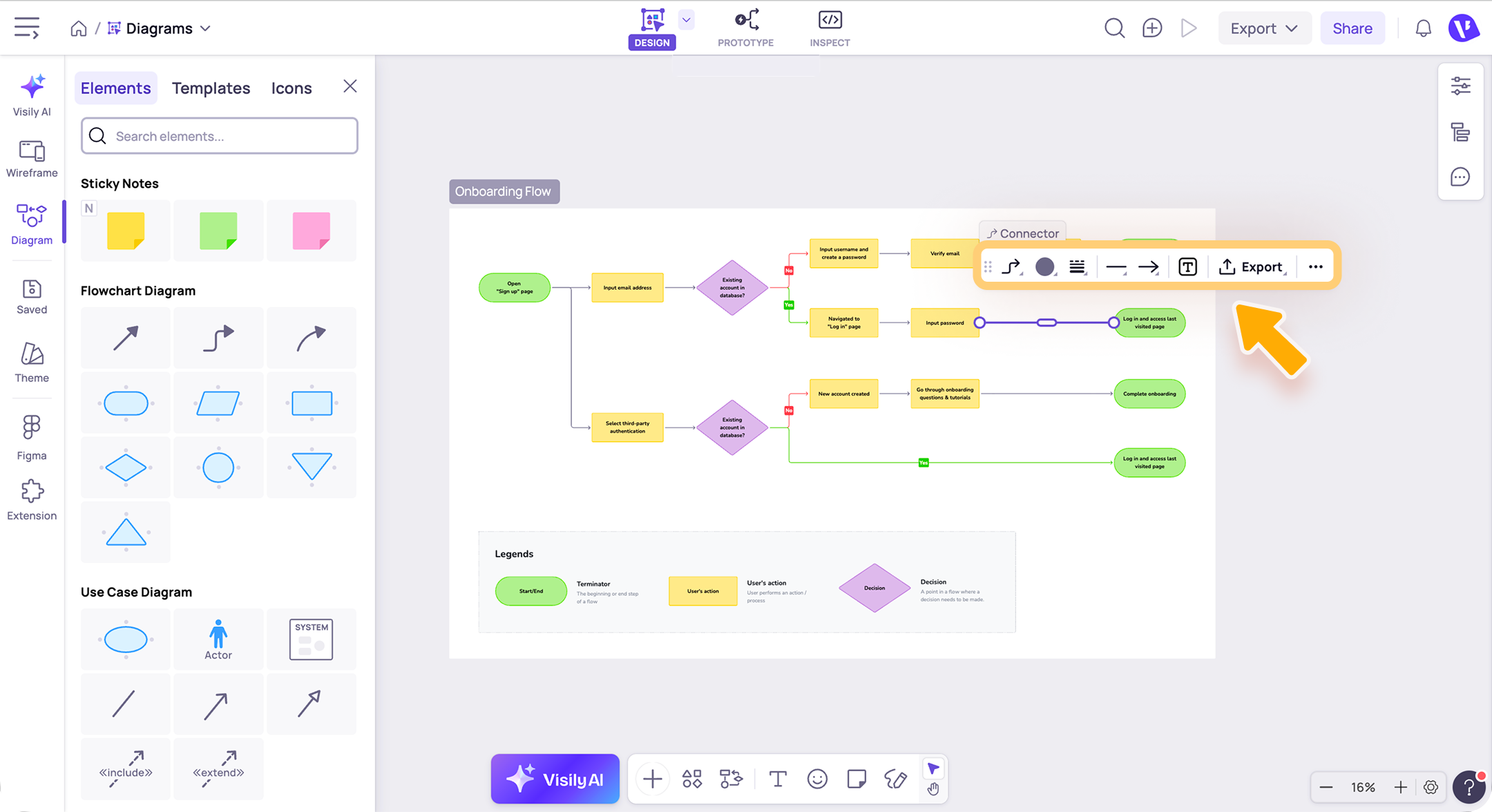1492x812 pixels.
Task: Open the layers panel icon
Action: (x=1461, y=132)
